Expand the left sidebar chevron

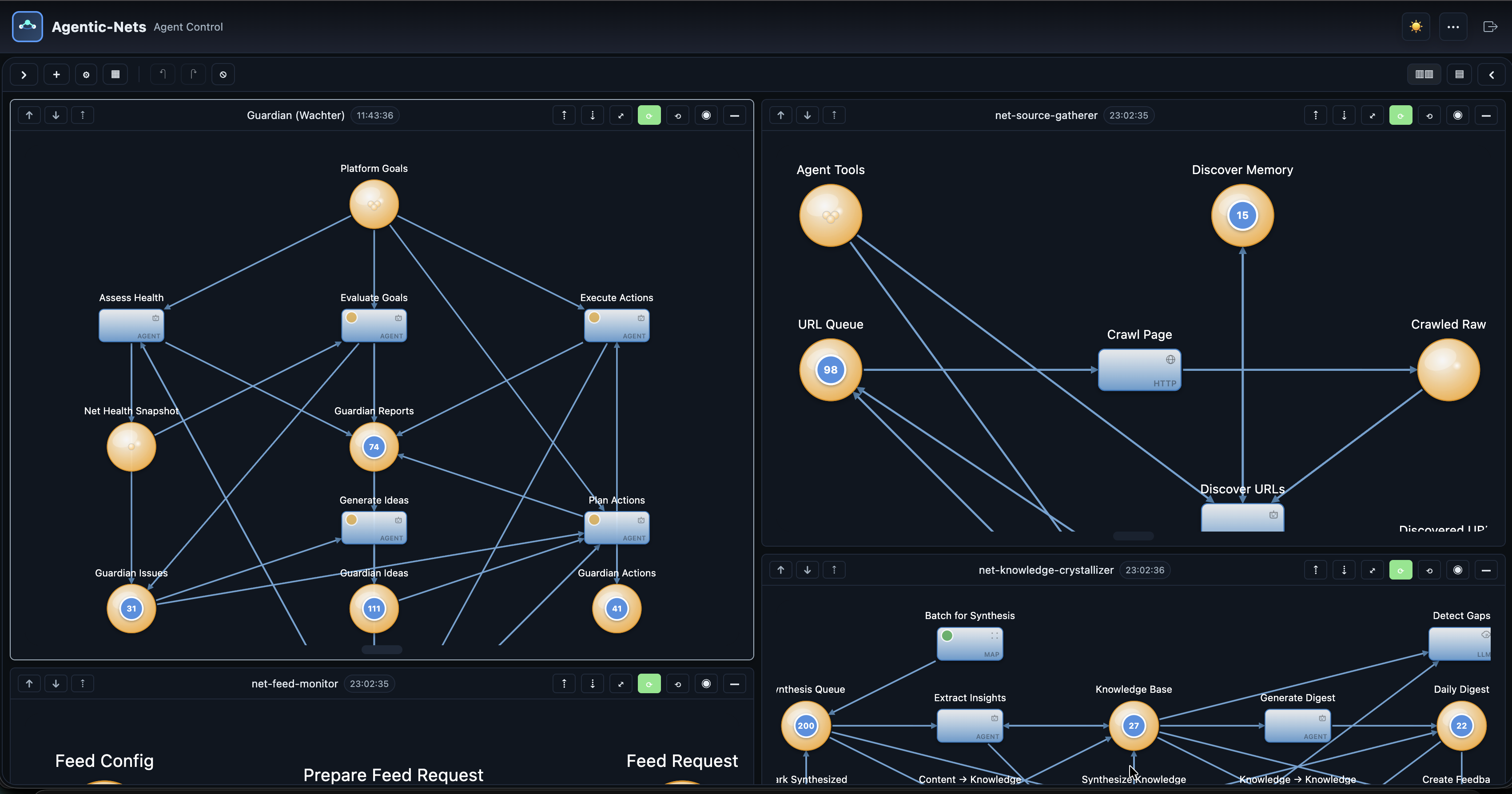point(24,74)
